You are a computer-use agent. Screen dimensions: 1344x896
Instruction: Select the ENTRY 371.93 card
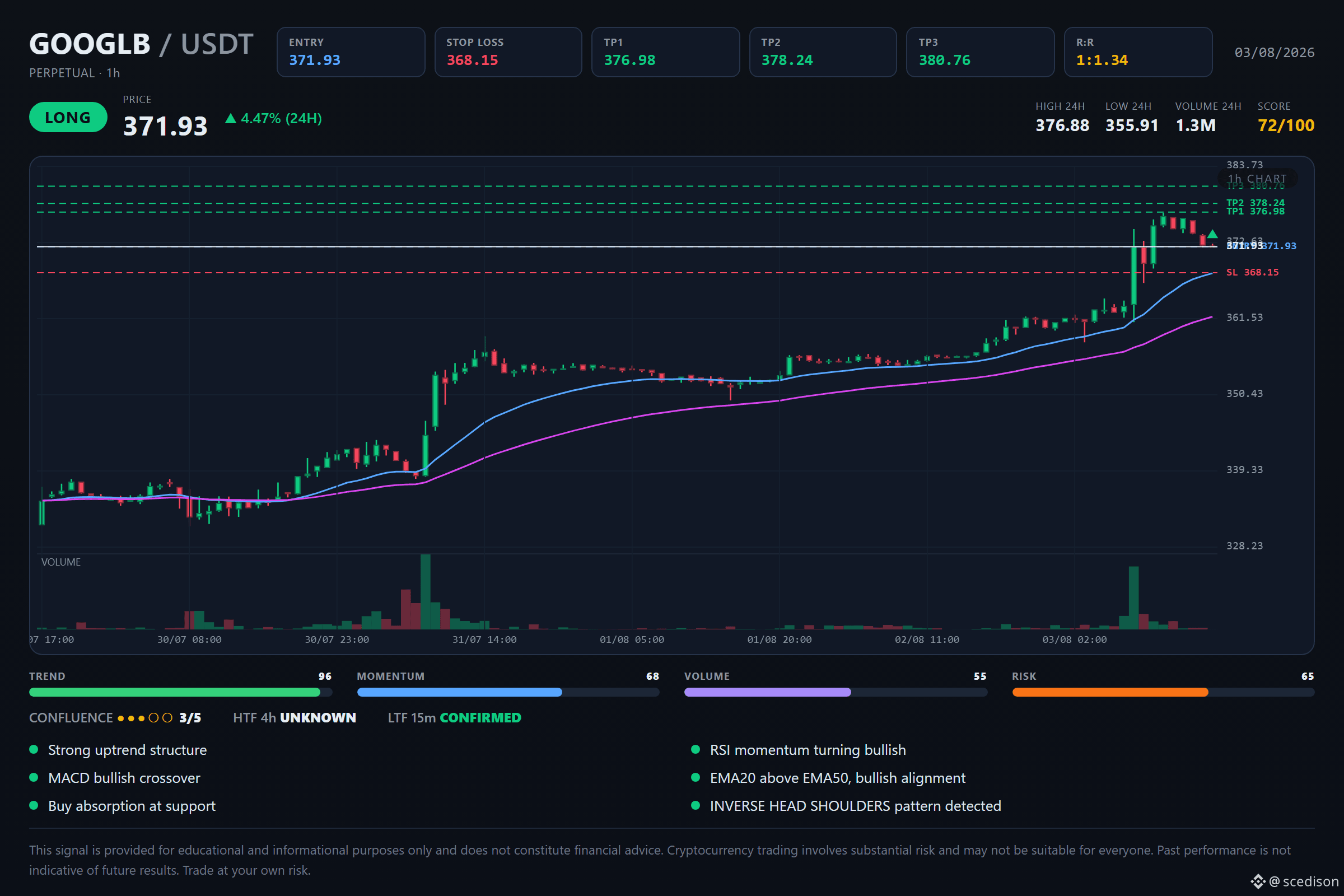[x=351, y=52]
